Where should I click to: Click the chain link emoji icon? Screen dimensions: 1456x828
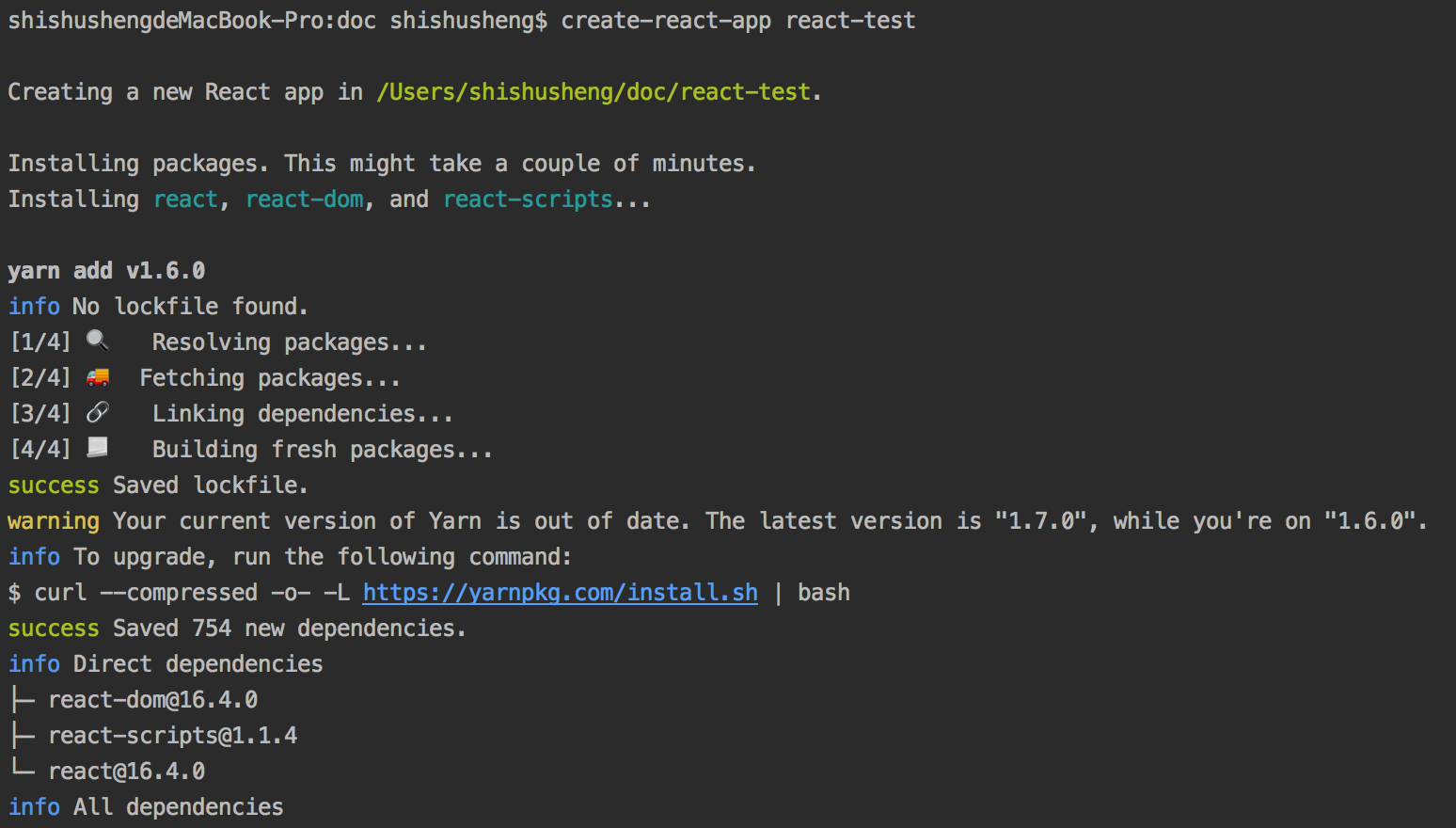pos(98,412)
